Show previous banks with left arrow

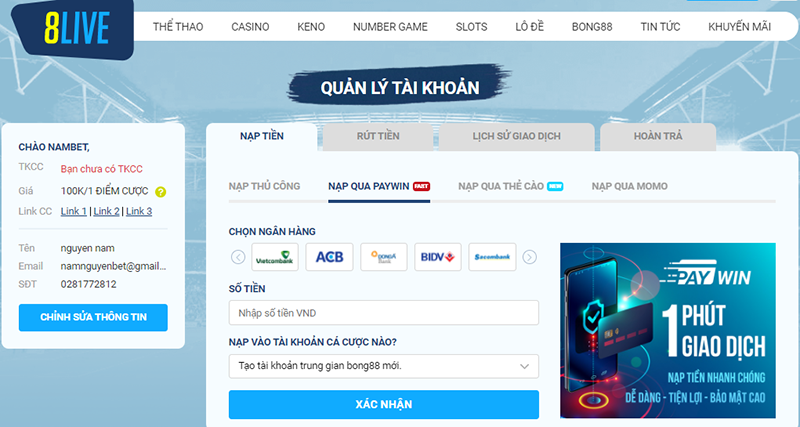[238, 257]
